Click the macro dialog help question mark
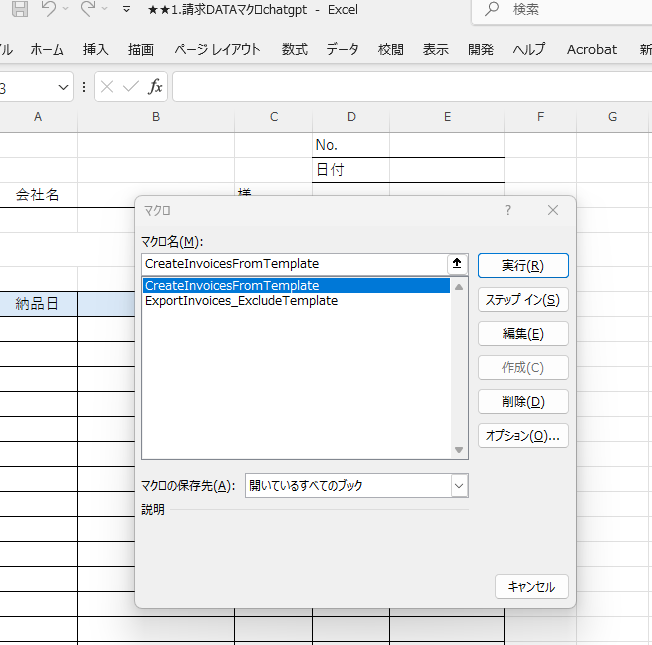The height and width of the screenshot is (645, 652). click(x=508, y=210)
